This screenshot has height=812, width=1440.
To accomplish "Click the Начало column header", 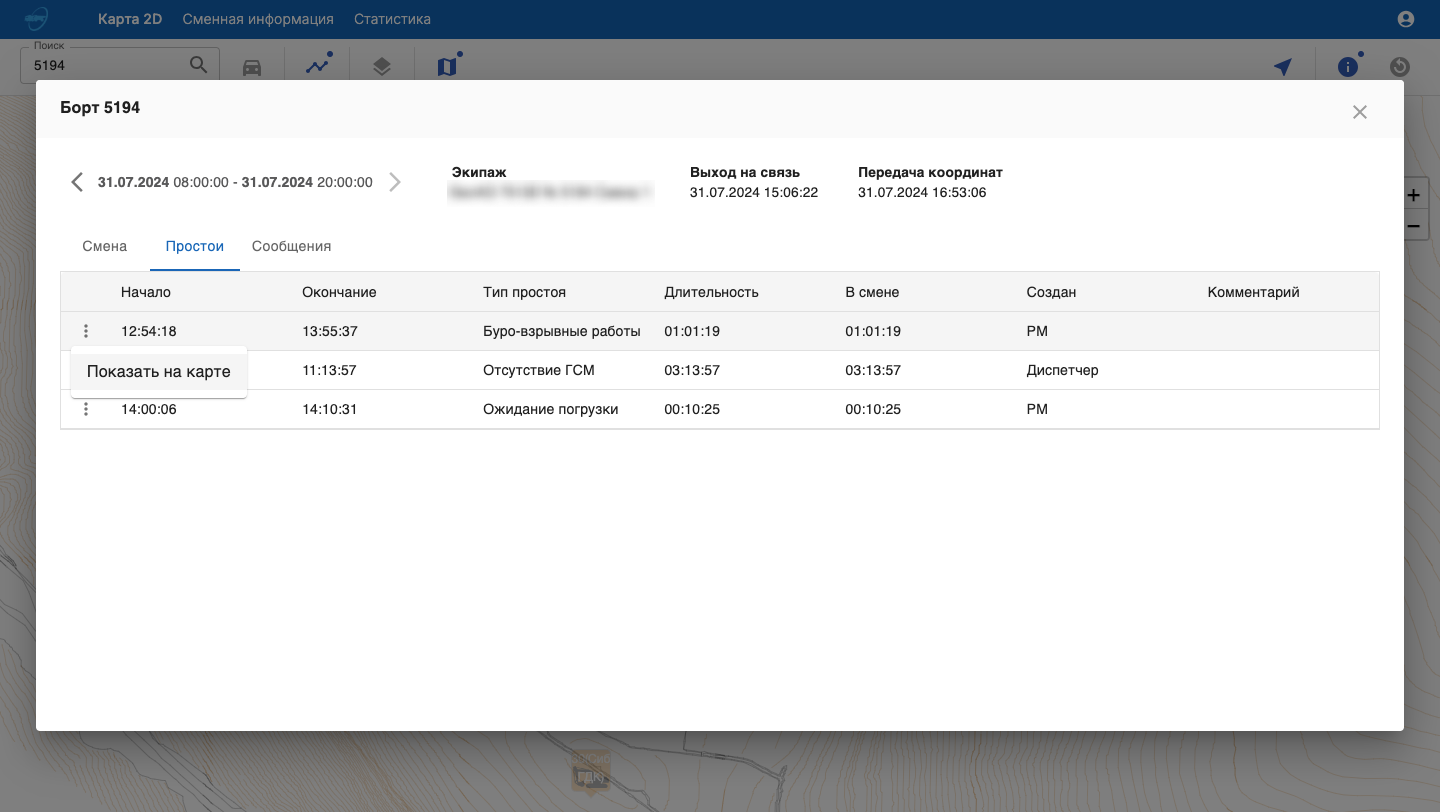I will 146,292.
